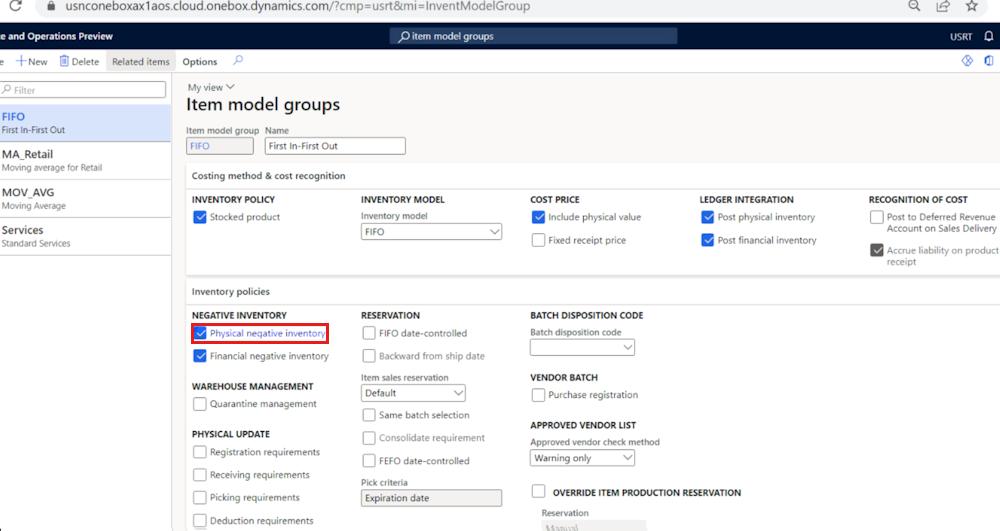Open the Batch disposition code dropdown
The width and height of the screenshot is (1000, 531).
[x=582, y=347]
